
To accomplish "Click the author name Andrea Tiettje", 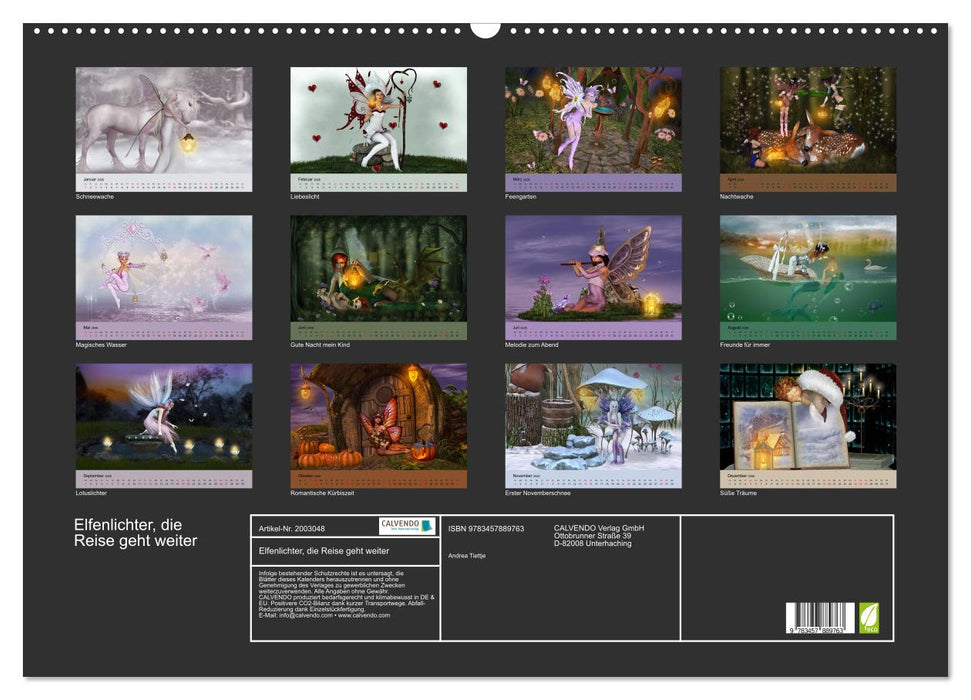I will (466, 555).
